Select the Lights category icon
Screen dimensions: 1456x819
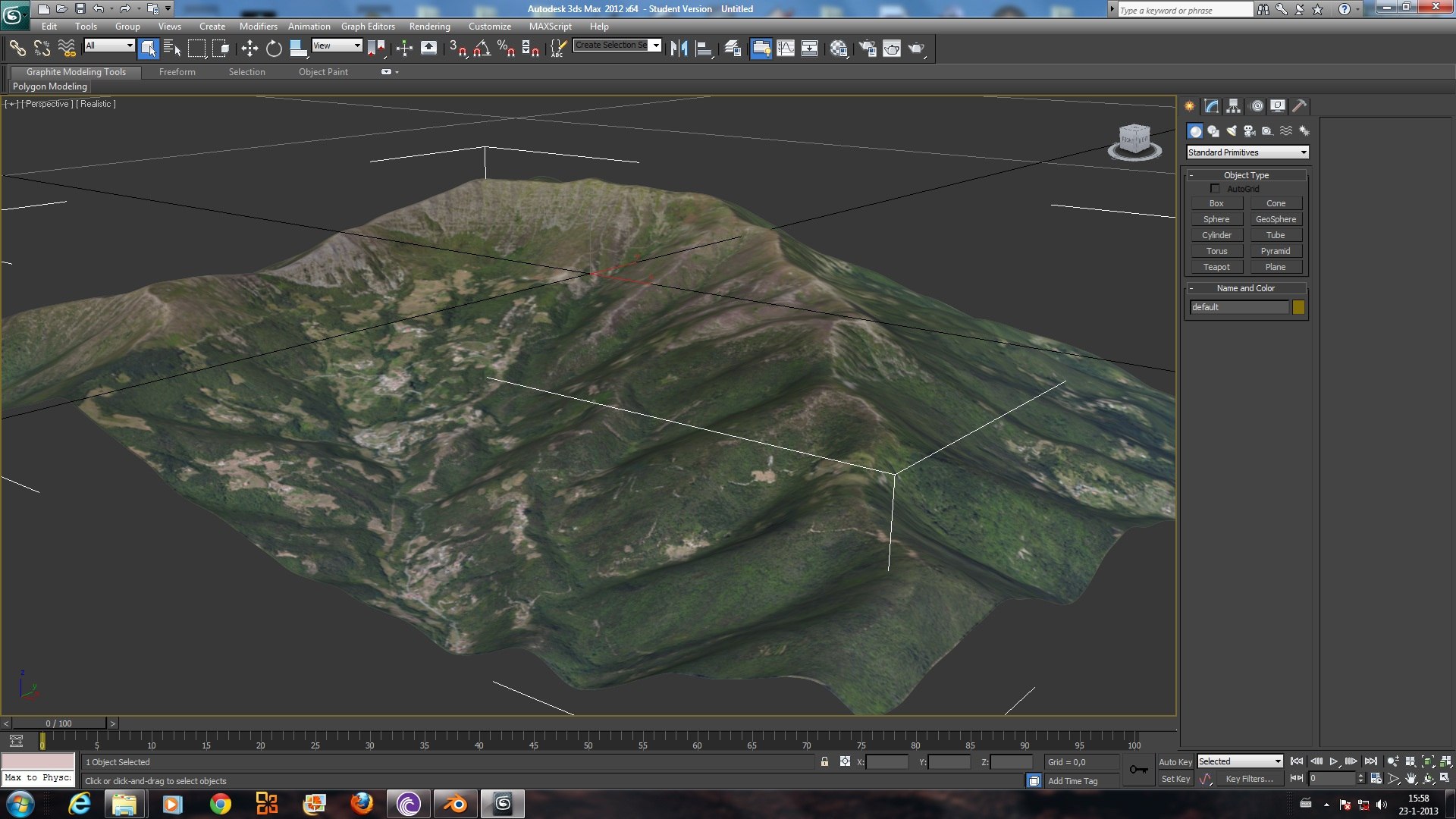pyautogui.click(x=1232, y=131)
